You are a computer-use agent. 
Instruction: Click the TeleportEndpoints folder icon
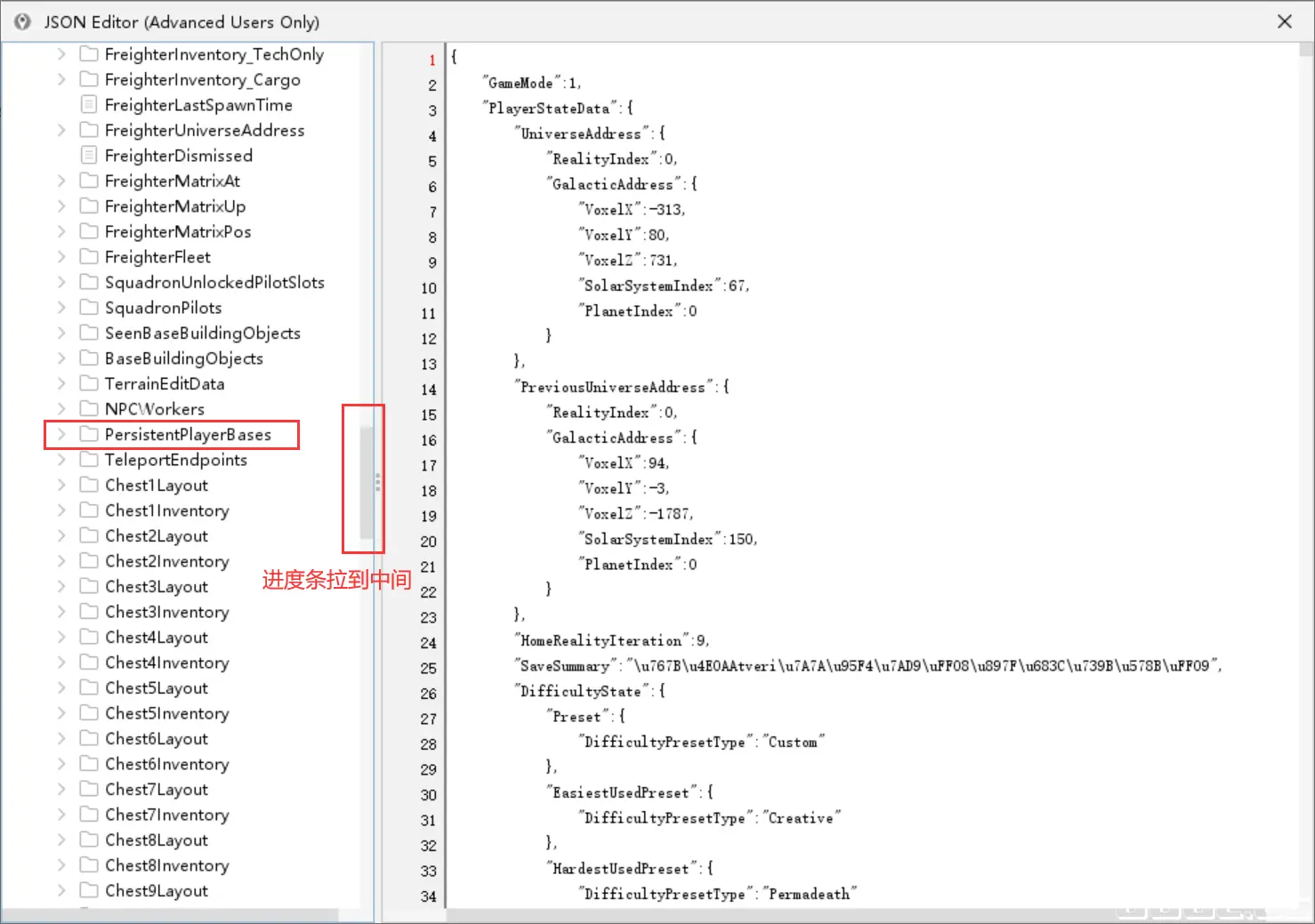click(88, 460)
